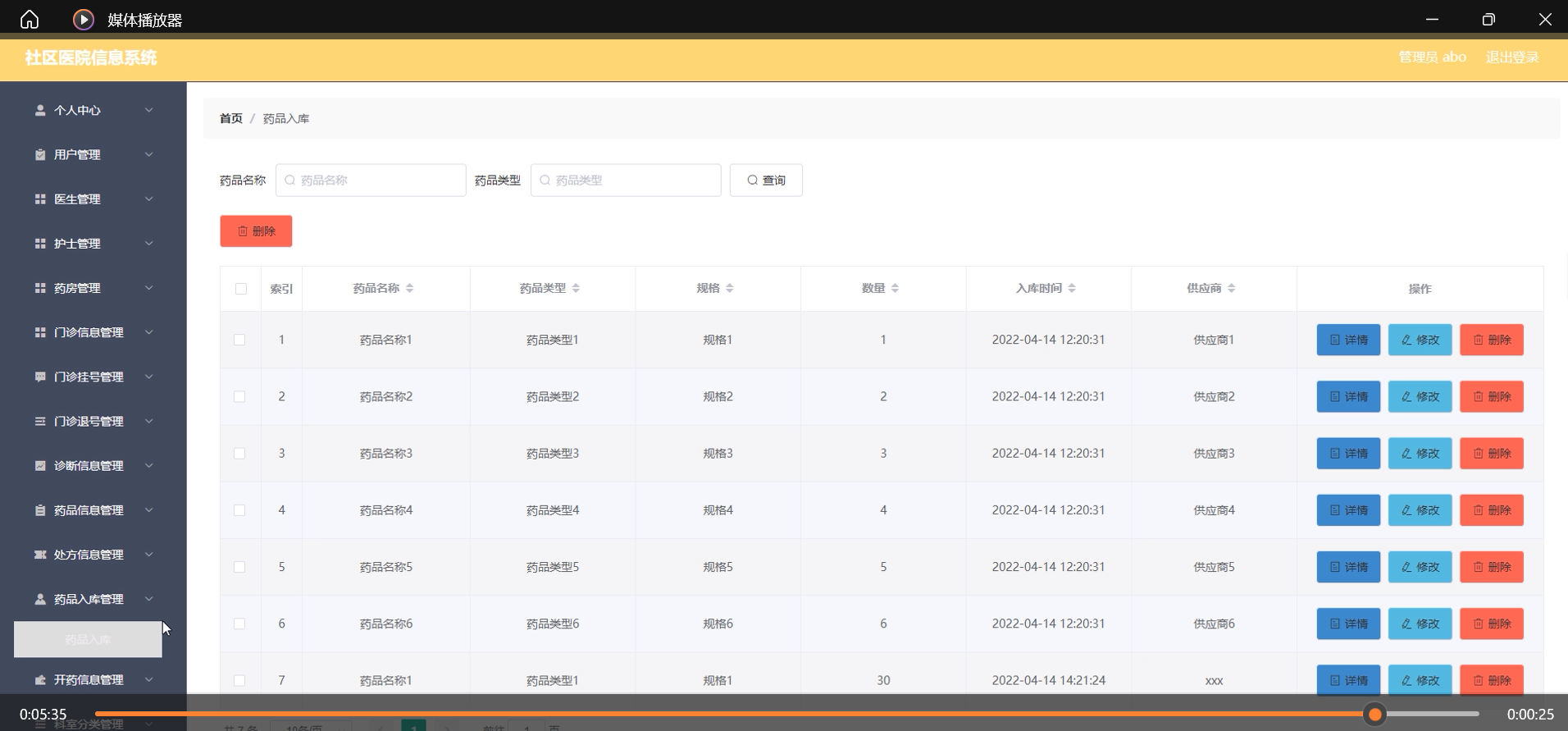This screenshot has height=731, width=1568.
Task: Click the 药房管理 grid icon
Action: coord(40,288)
